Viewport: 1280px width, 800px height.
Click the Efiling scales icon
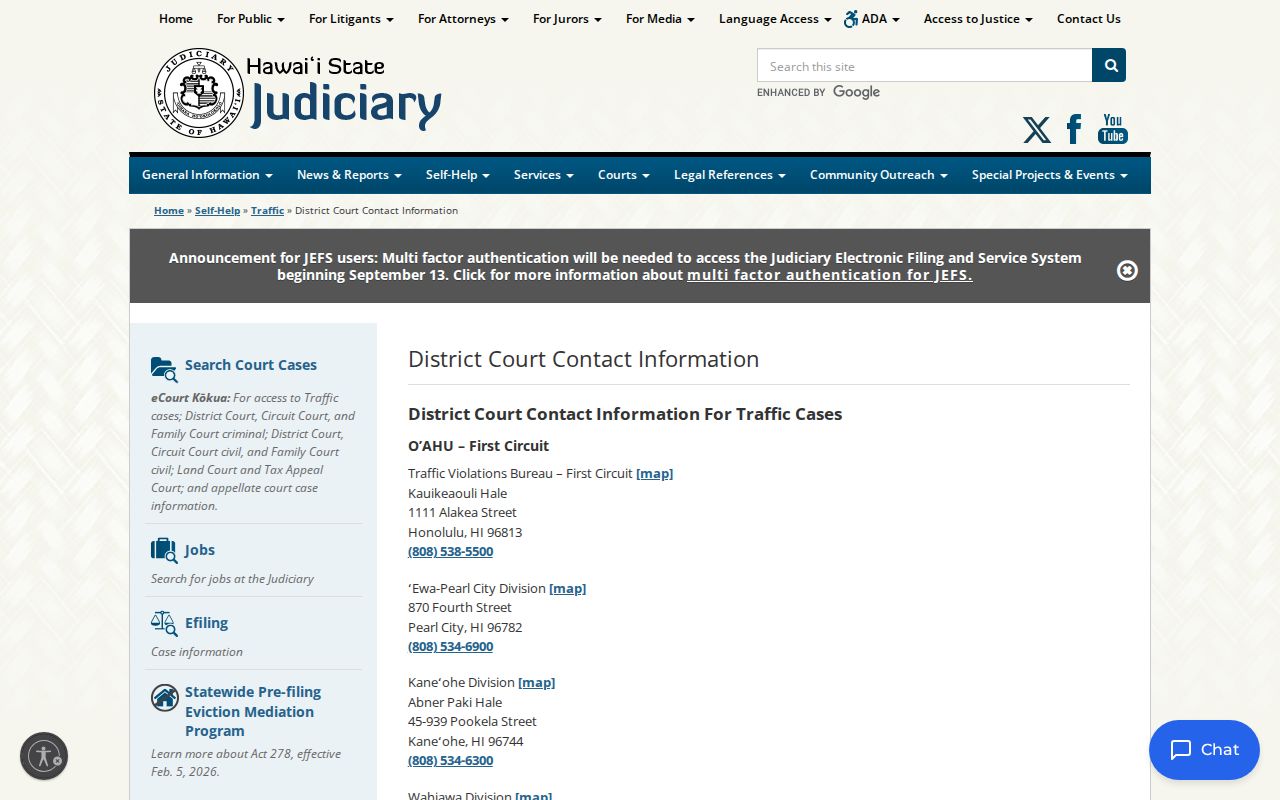[x=164, y=623]
